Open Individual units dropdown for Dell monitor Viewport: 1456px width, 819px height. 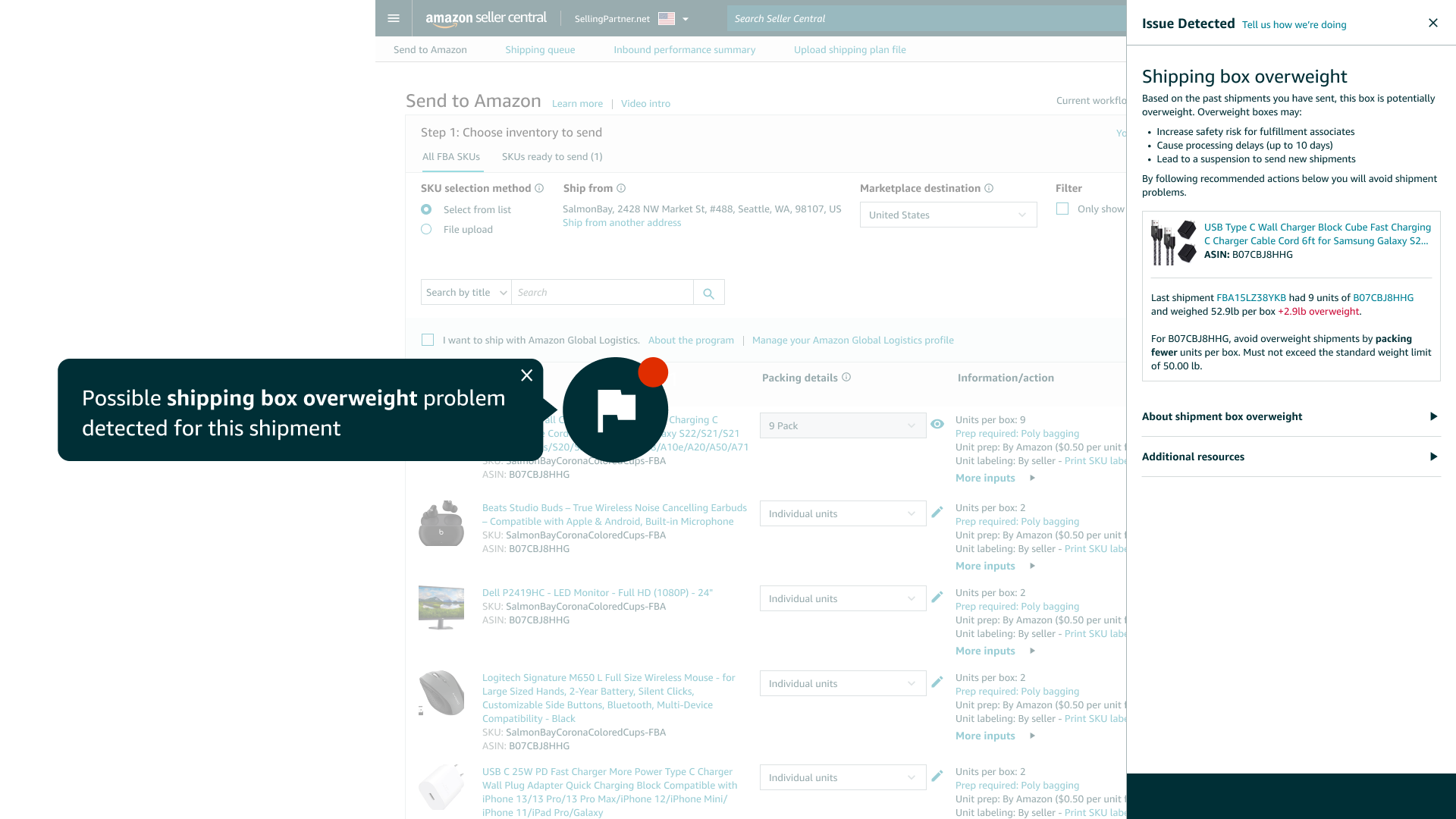[843, 598]
